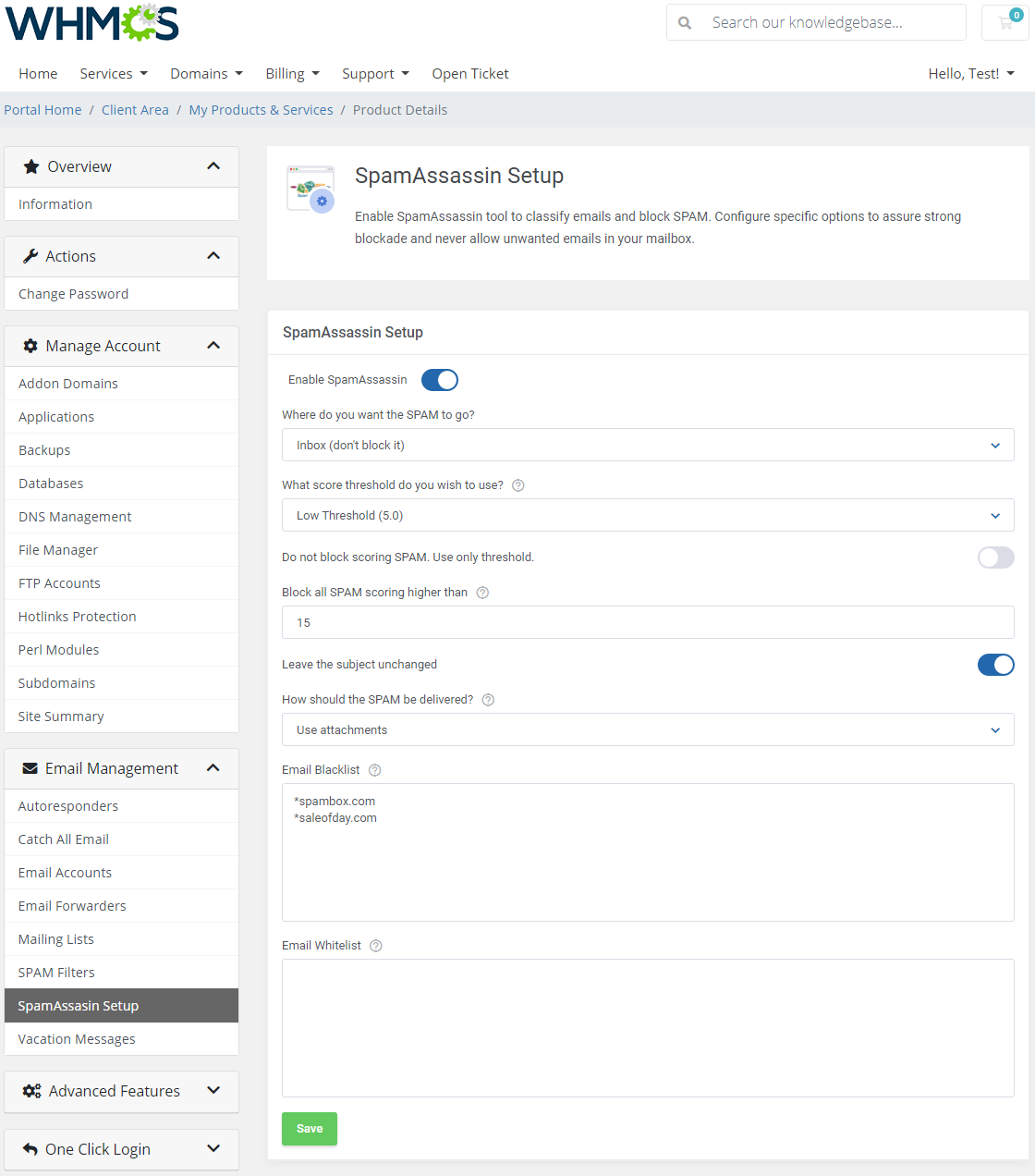This screenshot has height=1176, width=1035.
Task: Click the Email Whitelist text area
Action: (x=648, y=1027)
